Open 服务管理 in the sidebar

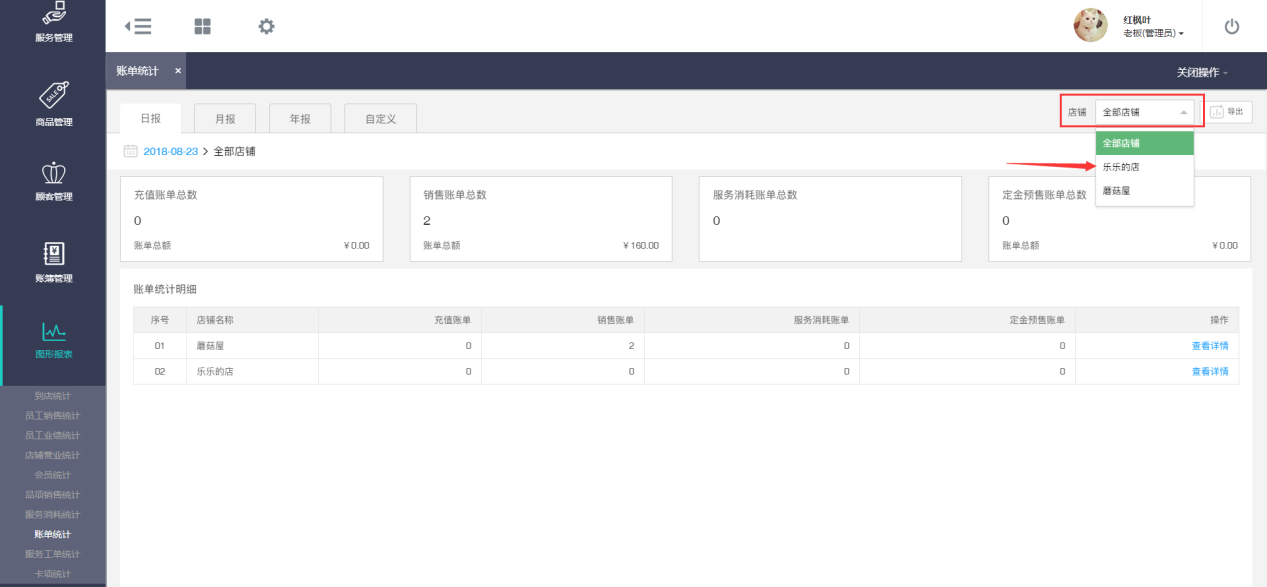coord(53,23)
